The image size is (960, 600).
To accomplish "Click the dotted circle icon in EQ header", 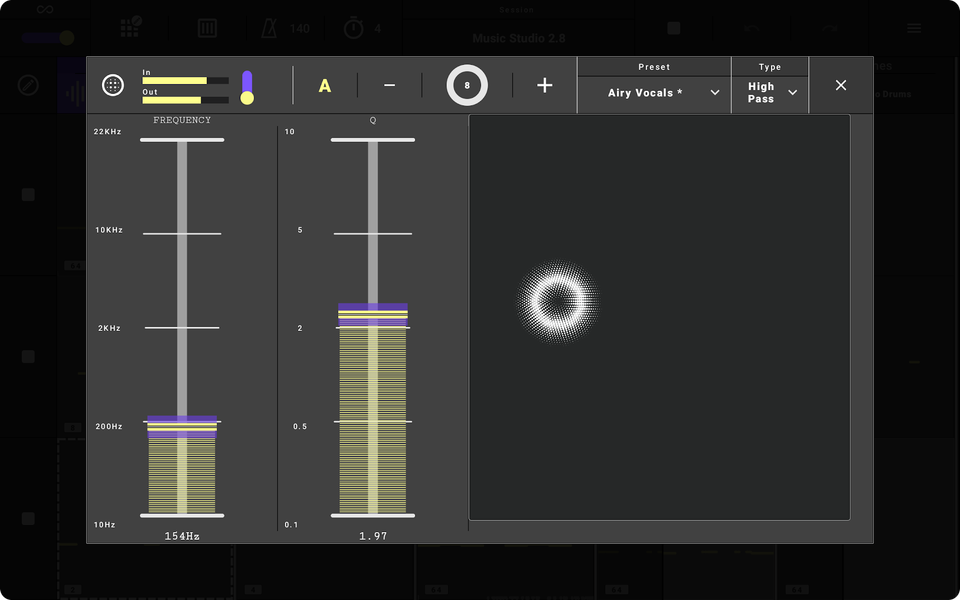I will point(112,85).
